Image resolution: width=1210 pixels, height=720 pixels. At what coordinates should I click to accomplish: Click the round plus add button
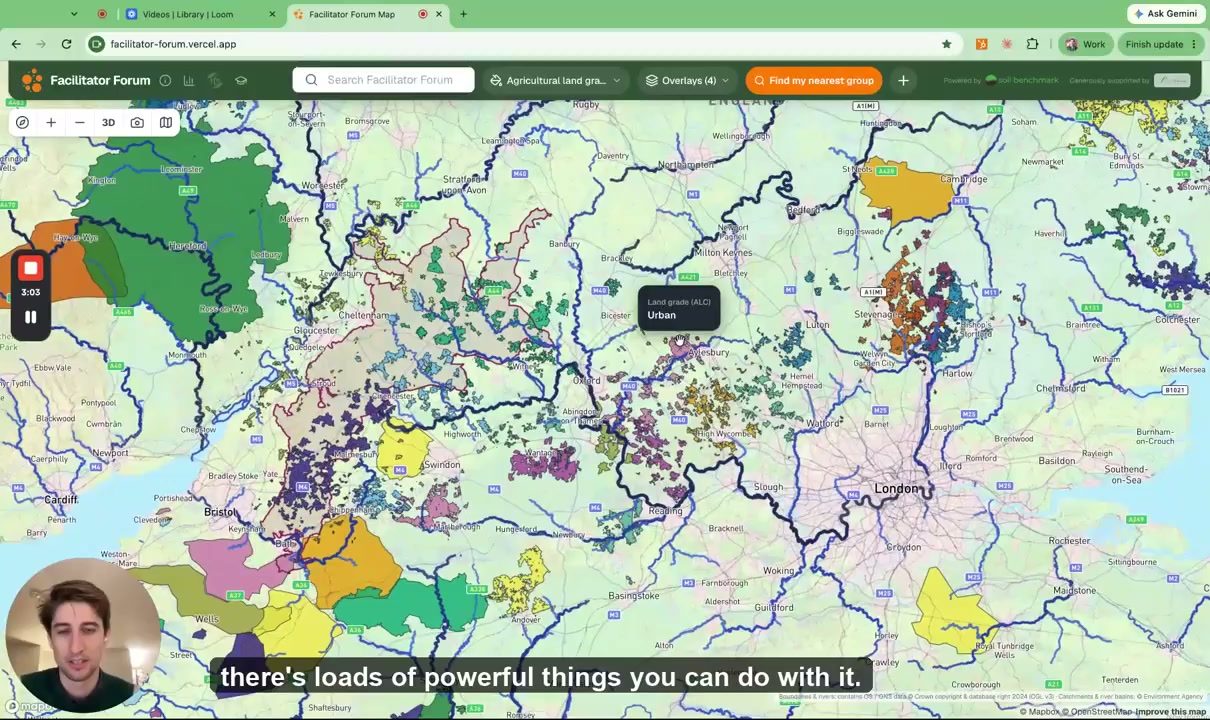903,80
